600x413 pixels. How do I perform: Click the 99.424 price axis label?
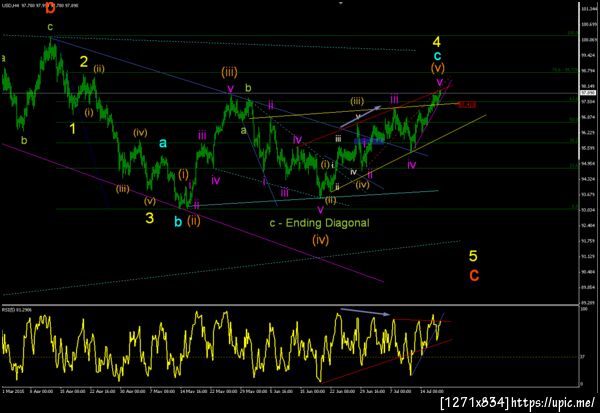pyautogui.click(x=586, y=55)
